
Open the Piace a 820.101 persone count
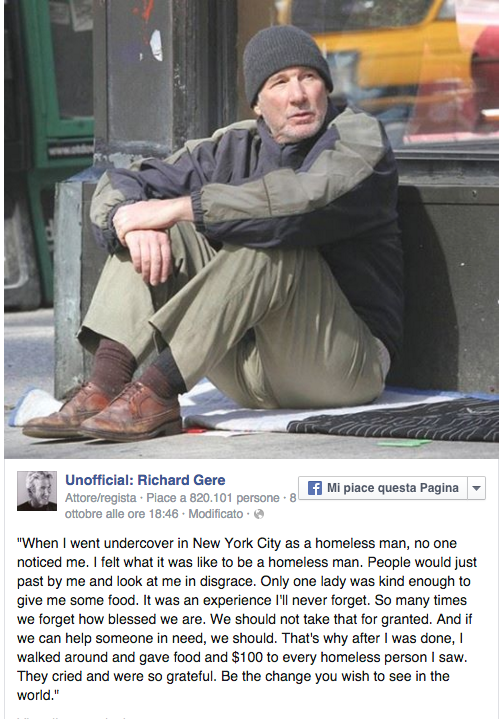click(x=213, y=498)
